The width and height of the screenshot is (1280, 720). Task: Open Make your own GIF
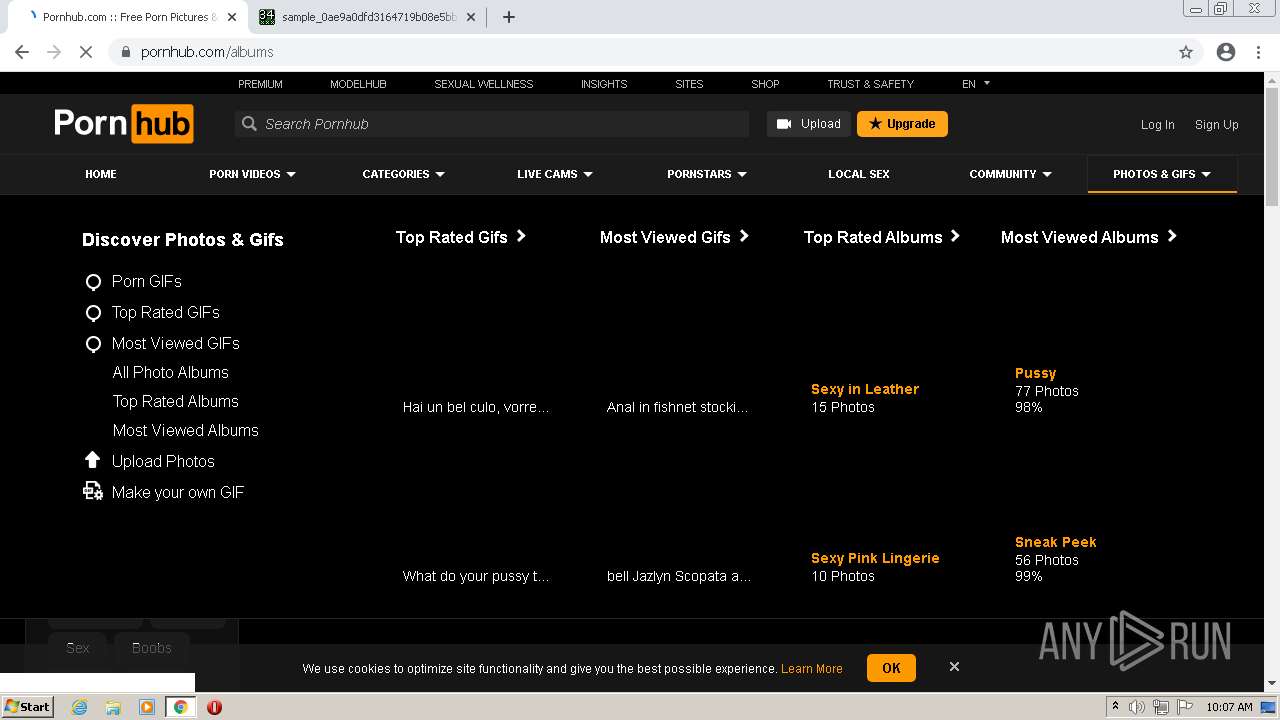[x=178, y=492]
